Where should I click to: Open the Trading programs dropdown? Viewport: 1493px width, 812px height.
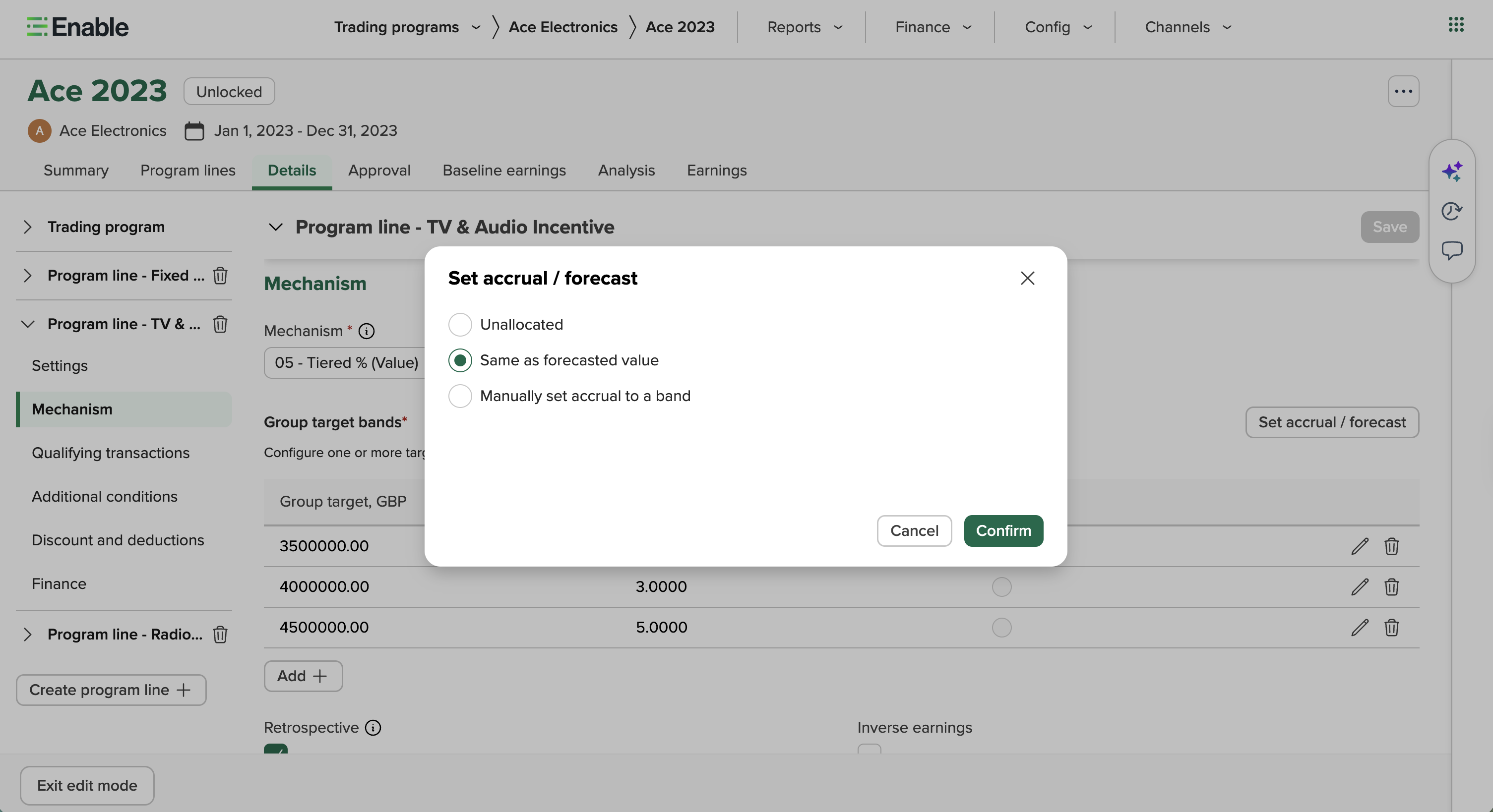pyautogui.click(x=407, y=27)
